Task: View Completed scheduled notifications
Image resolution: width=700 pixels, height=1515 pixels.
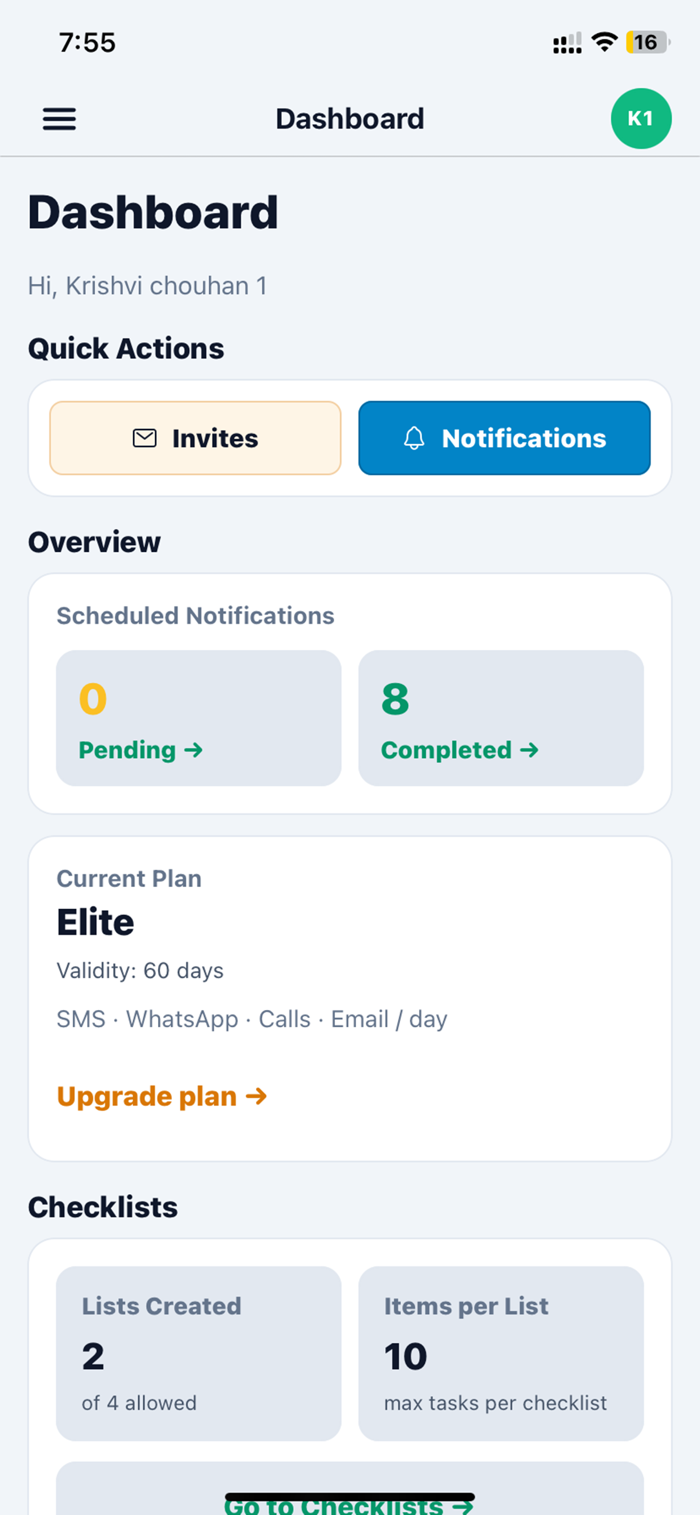Action: point(501,718)
